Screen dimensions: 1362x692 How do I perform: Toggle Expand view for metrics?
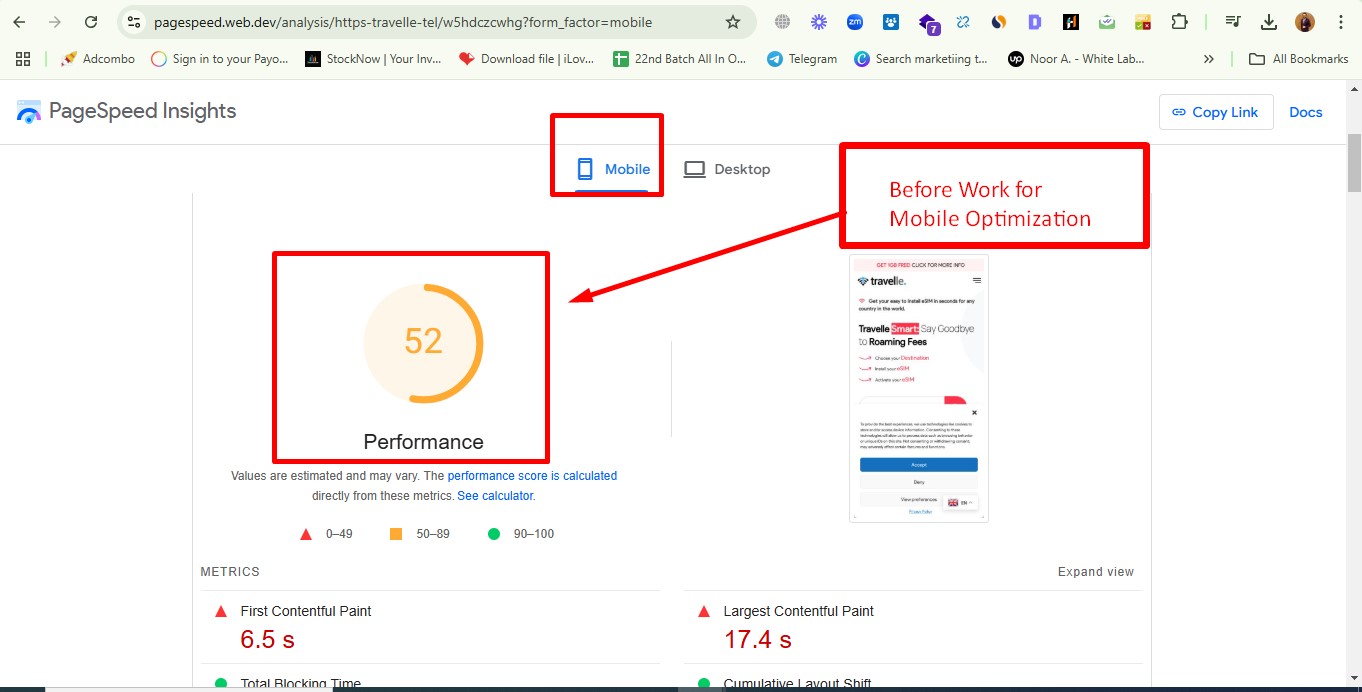tap(1095, 572)
